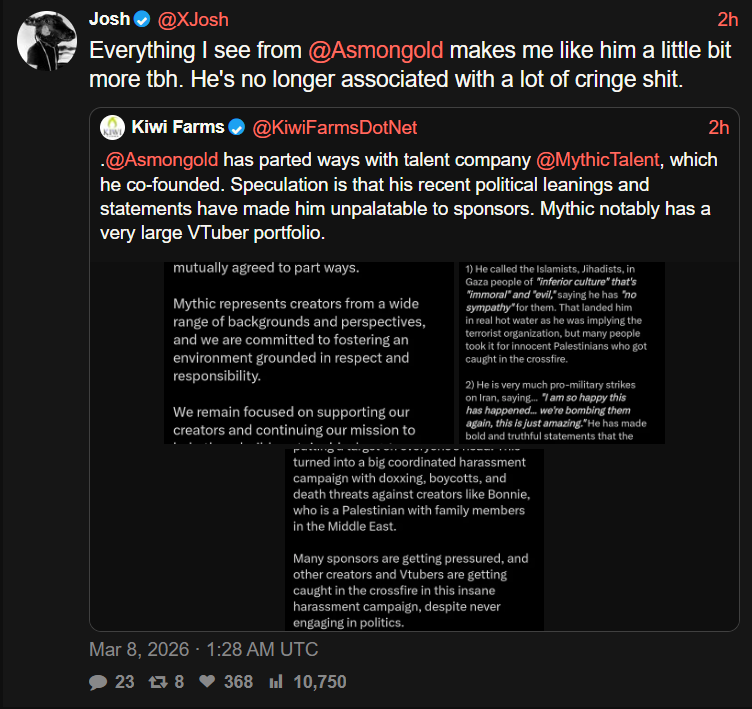
Task: Click the Josh display name
Action: click(x=109, y=19)
